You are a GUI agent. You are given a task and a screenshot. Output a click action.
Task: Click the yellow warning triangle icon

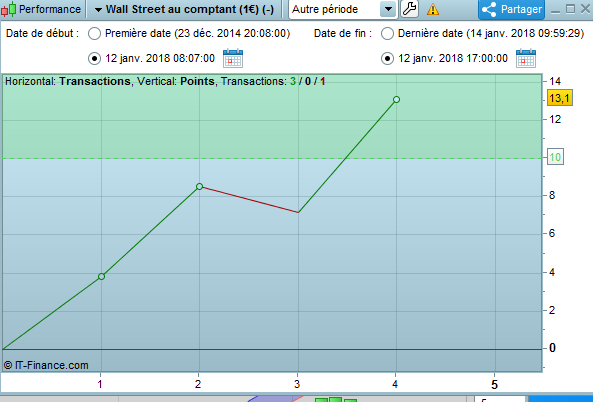pos(433,9)
